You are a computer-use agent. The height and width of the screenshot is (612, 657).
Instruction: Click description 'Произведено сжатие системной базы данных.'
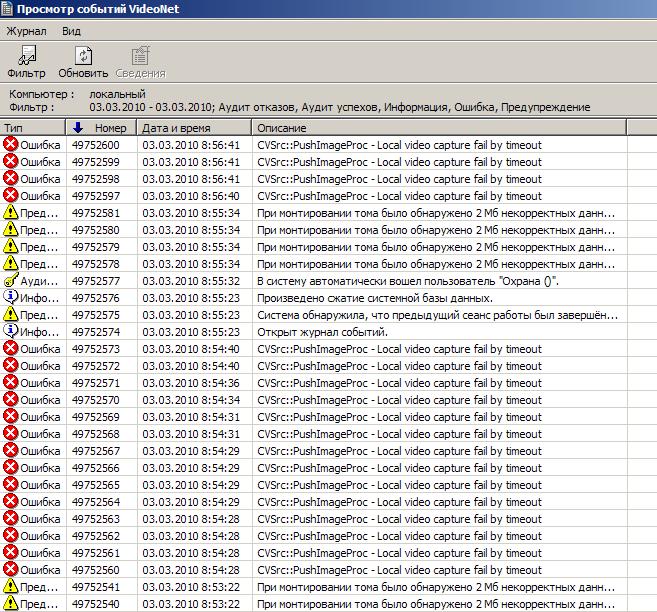(375, 298)
